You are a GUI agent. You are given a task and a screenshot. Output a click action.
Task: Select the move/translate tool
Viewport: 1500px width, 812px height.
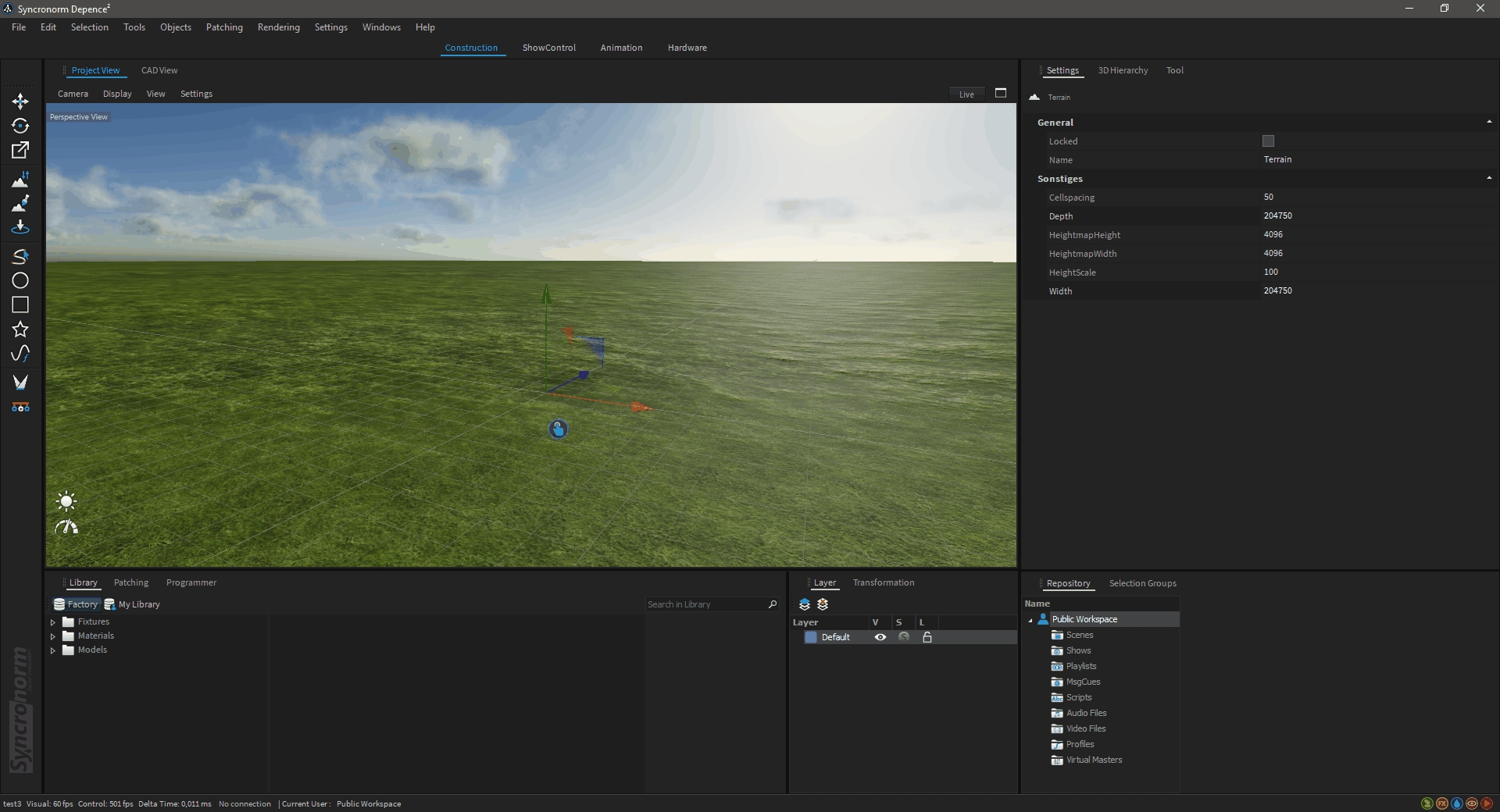tap(20, 101)
